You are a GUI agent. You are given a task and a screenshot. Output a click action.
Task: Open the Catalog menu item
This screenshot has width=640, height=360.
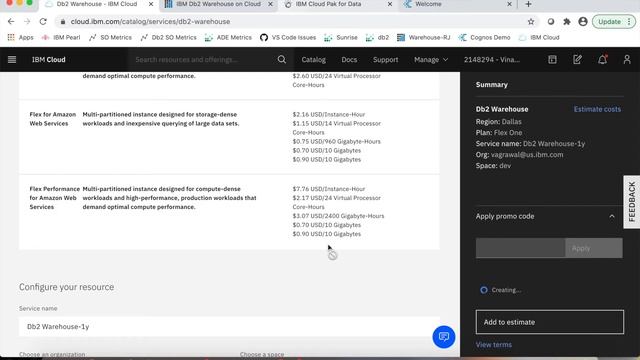coord(313,60)
